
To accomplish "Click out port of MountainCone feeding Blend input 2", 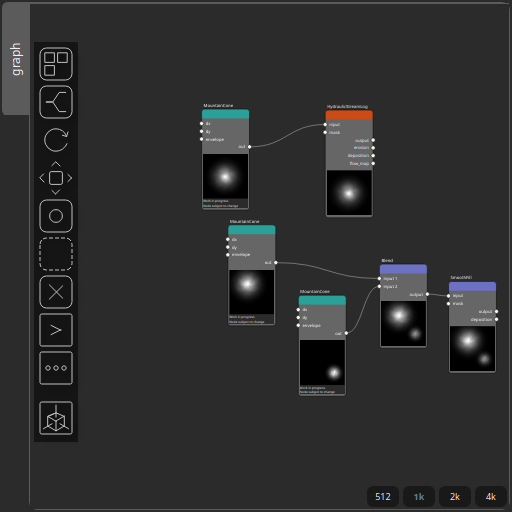I will pos(346,333).
